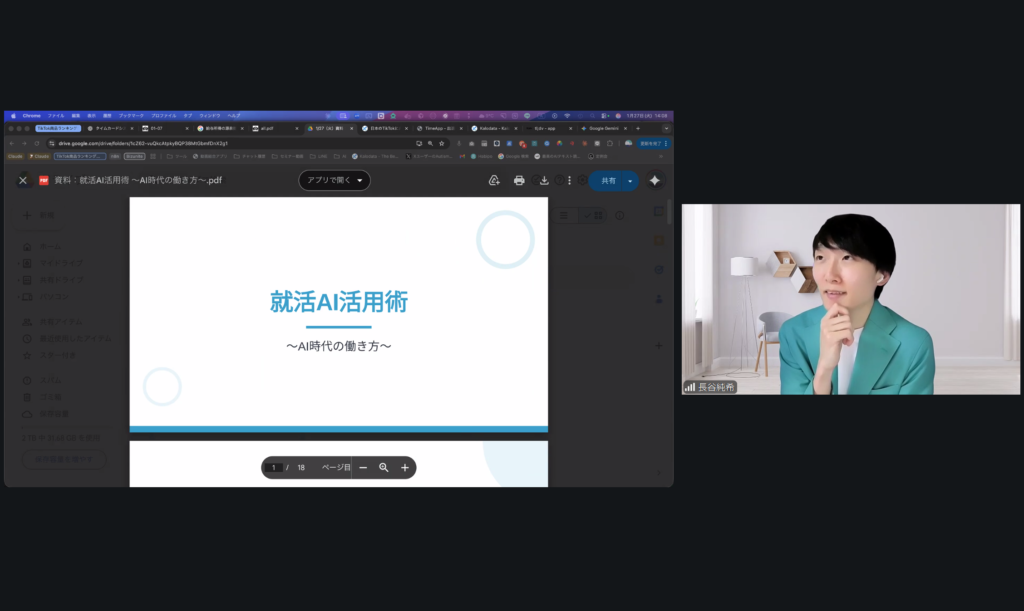Screen dimensions: 1024x611
Task: Click the print icon in preview toolbar
Action: (519, 180)
